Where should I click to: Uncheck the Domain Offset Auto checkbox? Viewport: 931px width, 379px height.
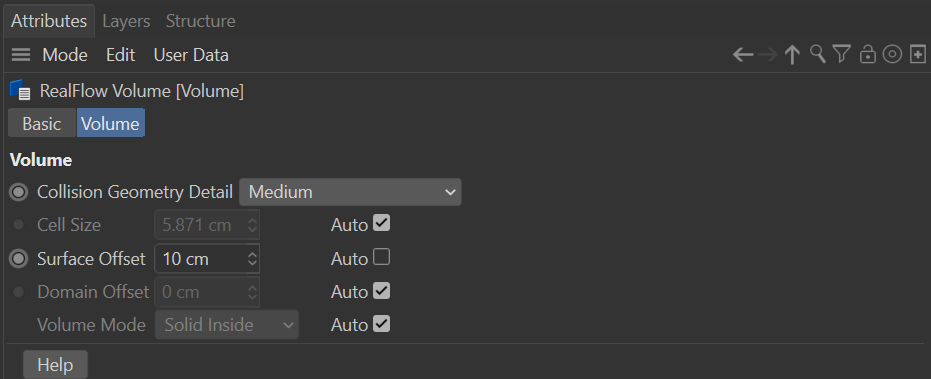382,291
